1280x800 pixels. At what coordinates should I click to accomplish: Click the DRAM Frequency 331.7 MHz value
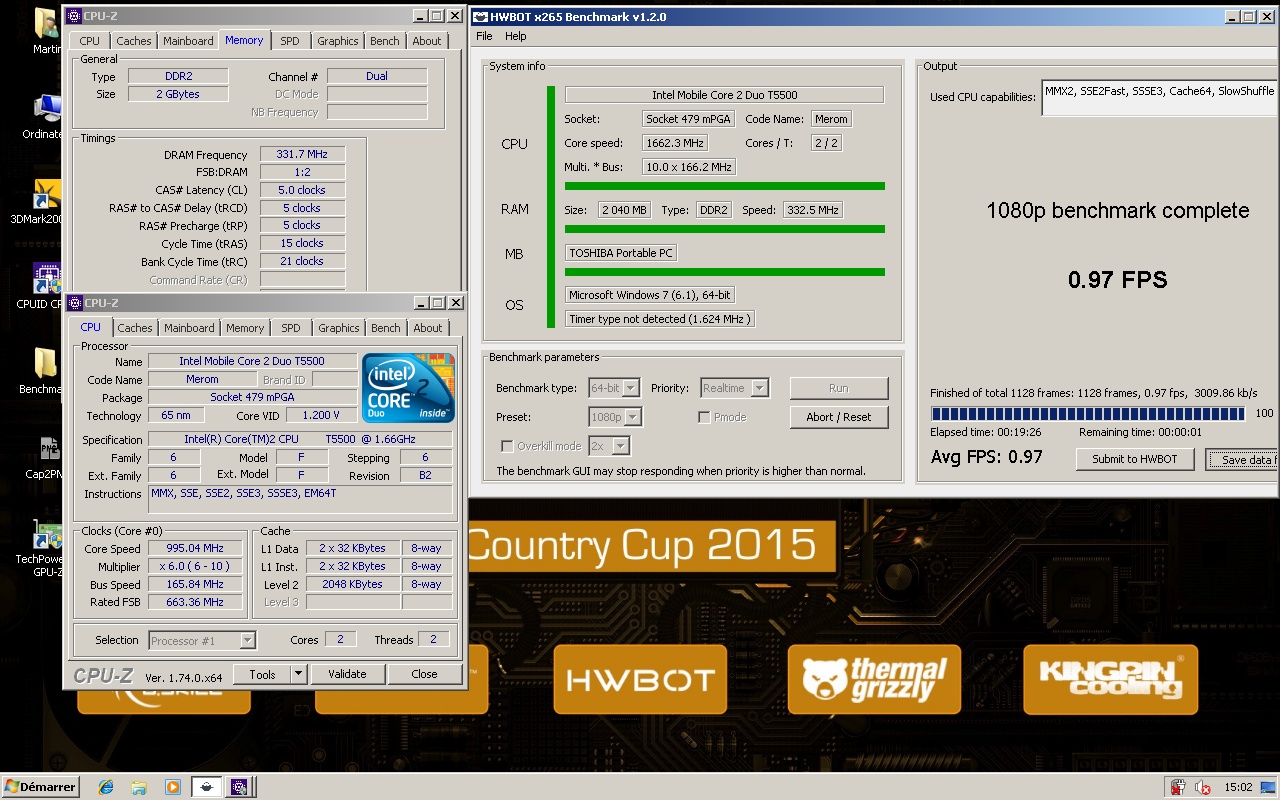point(302,154)
